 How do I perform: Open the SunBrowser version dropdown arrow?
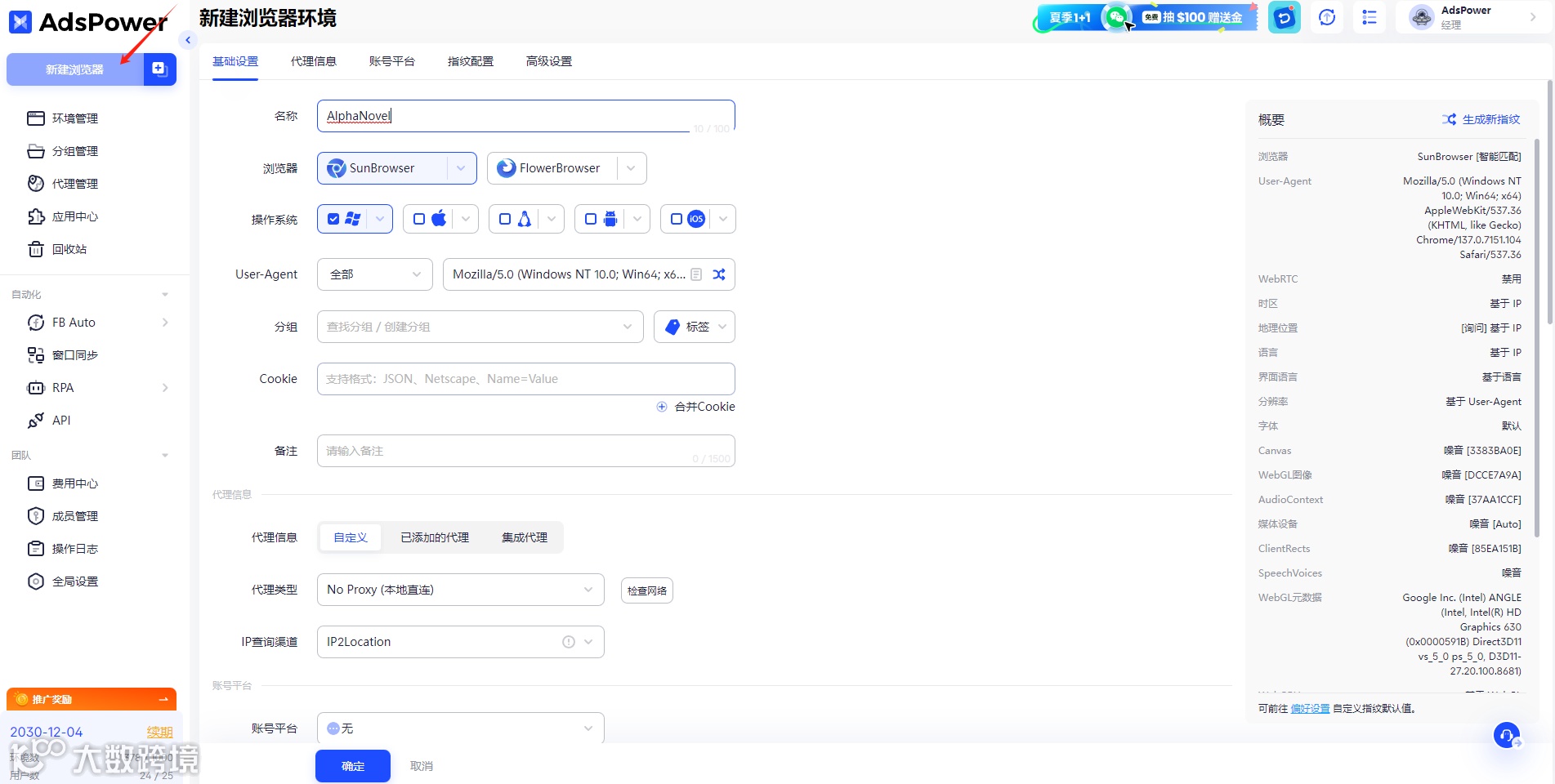pos(462,168)
